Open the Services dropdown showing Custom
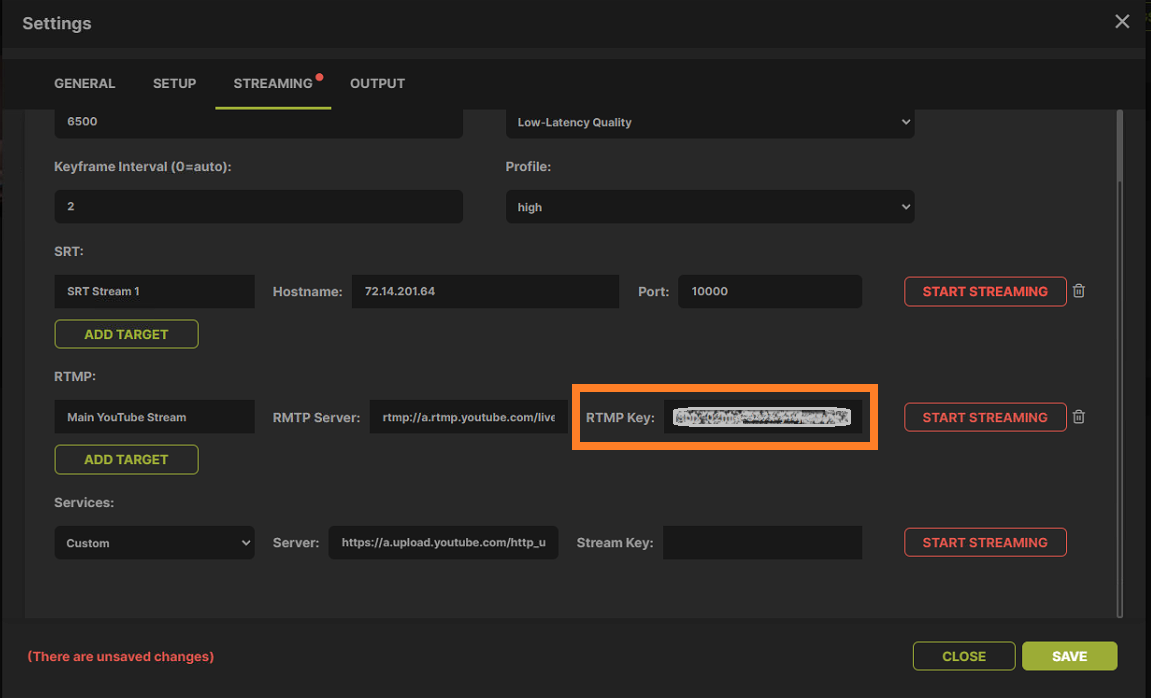 point(154,542)
